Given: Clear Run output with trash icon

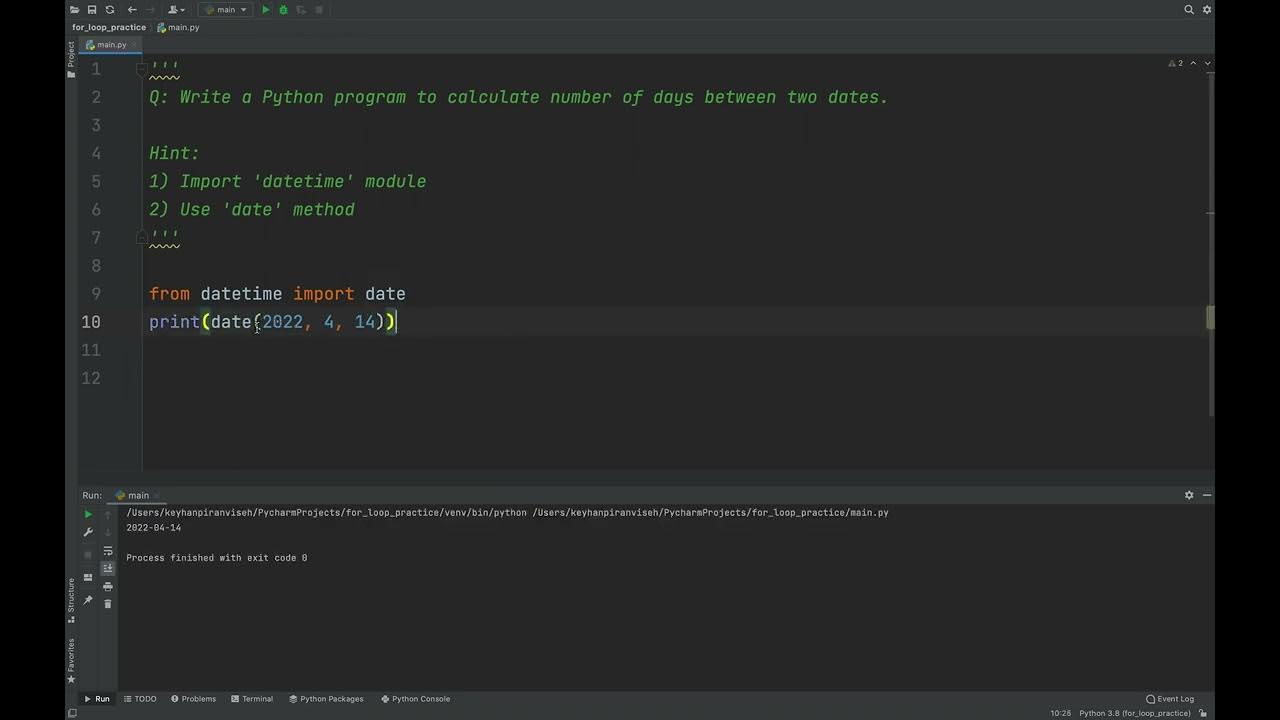Looking at the screenshot, I should coord(108,604).
